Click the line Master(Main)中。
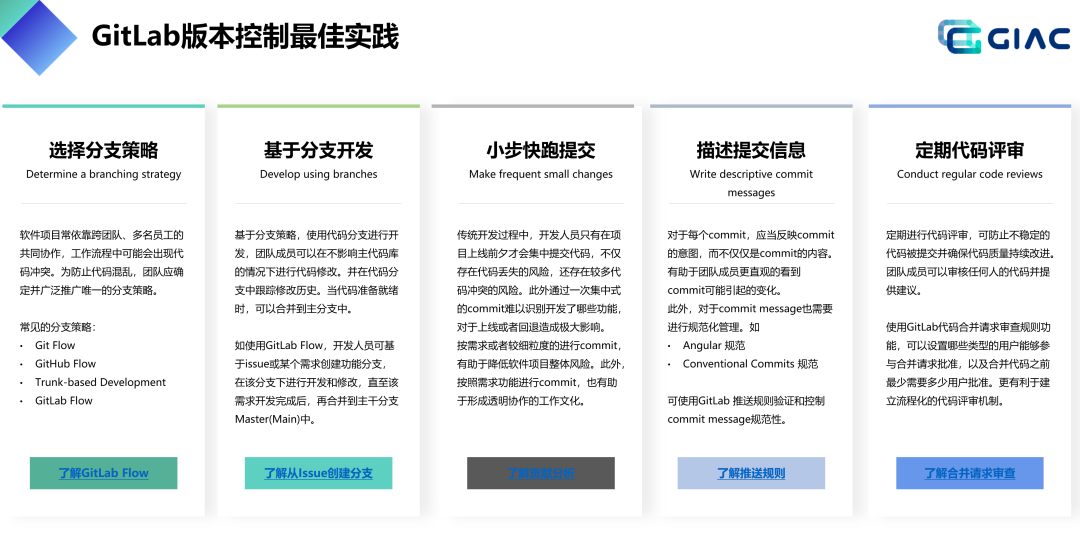1080x545 pixels. (x=276, y=419)
